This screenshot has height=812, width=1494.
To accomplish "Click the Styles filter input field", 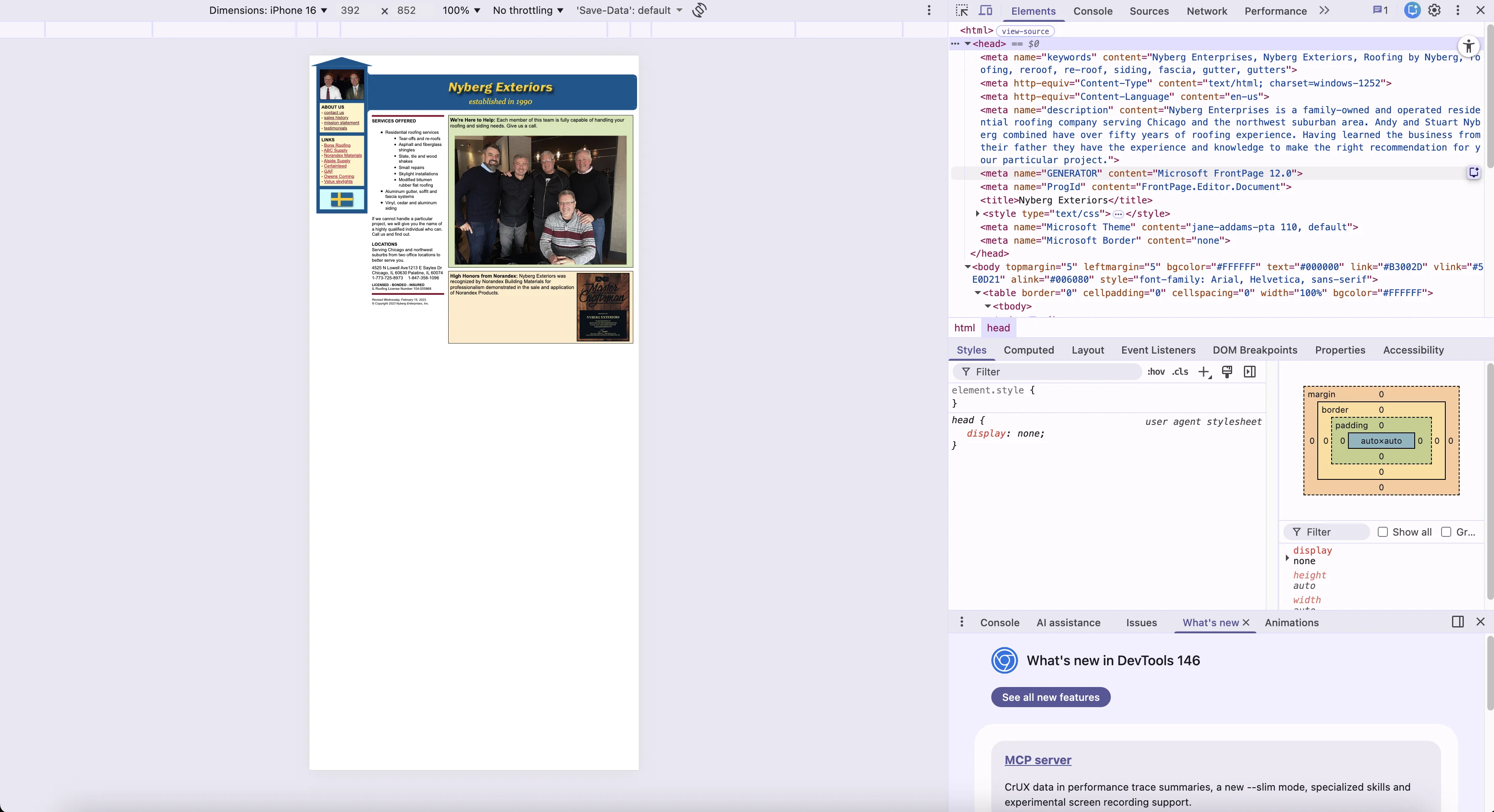I will pos(1047,372).
